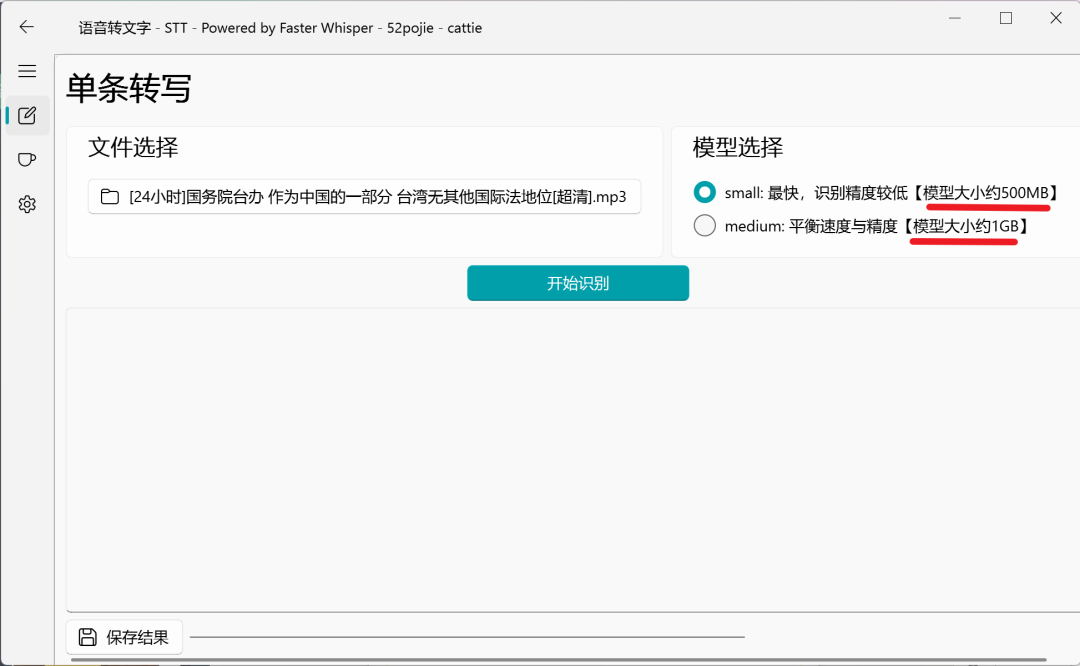Click the 保存结果 button to save results
The height and width of the screenshot is (666, 1080).
(x=124, y=636)
